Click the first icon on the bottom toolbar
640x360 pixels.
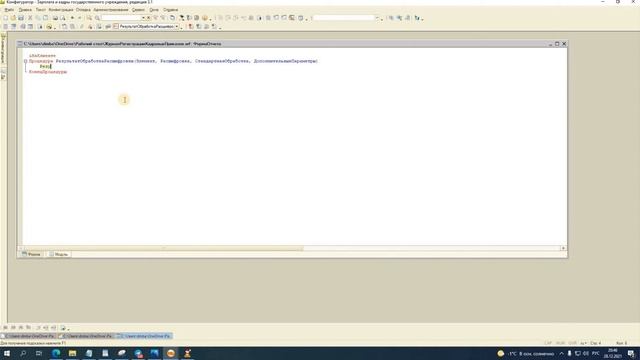pyautogui.click(x=5, y=328)
